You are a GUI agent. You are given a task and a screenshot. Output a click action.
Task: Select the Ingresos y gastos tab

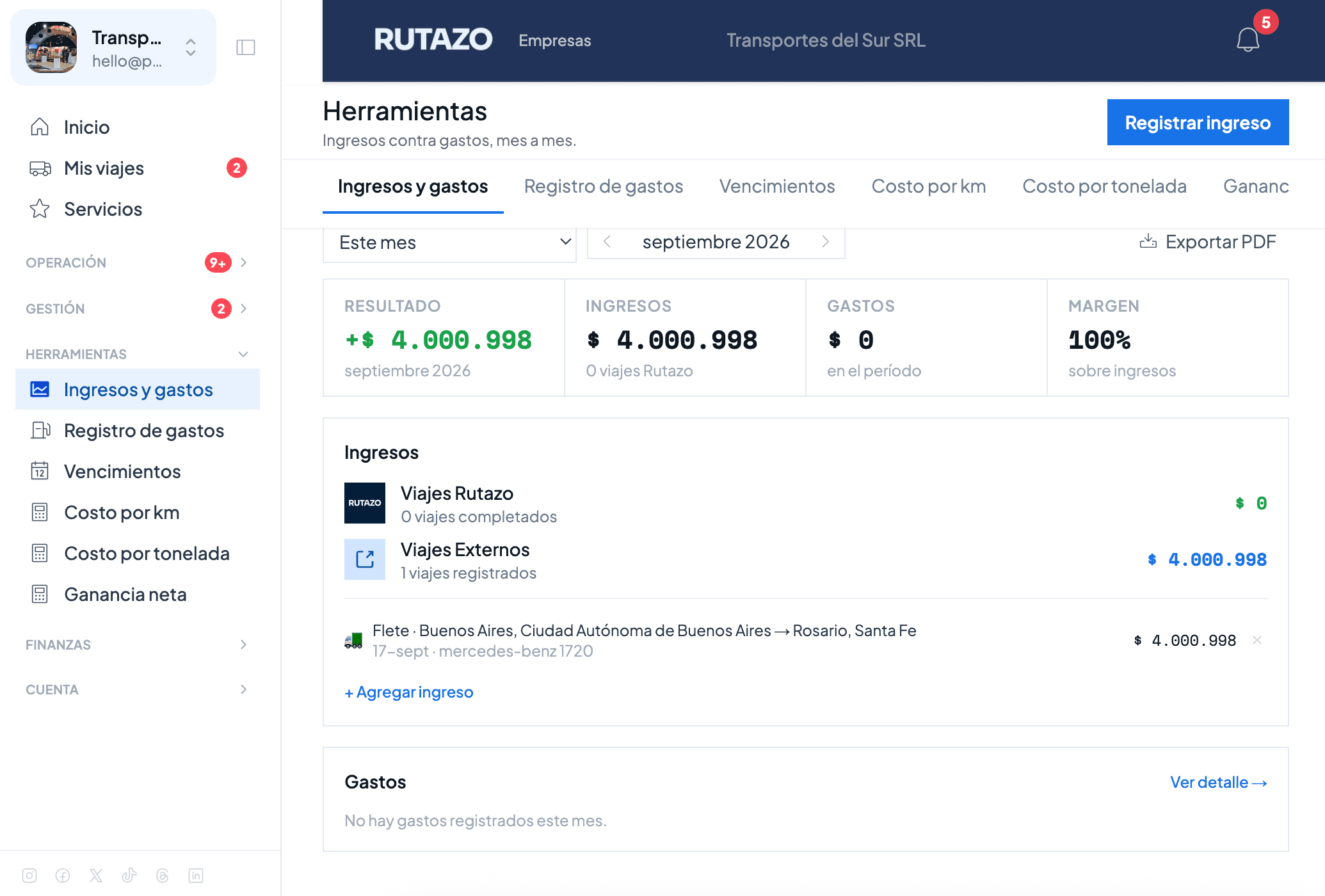point(413,186)
